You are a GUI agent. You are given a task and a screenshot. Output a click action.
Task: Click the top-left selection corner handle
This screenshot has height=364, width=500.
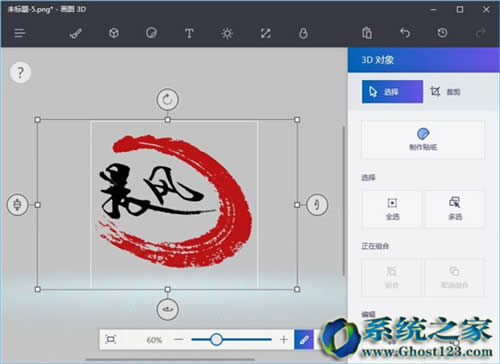(38, 120)
